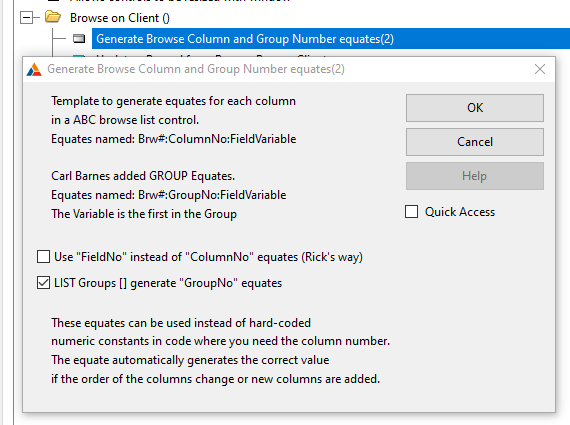570x425 pixels.
Task: Select Generate Browse Column and Group Number equates(2) item
Action: [245, 39]
